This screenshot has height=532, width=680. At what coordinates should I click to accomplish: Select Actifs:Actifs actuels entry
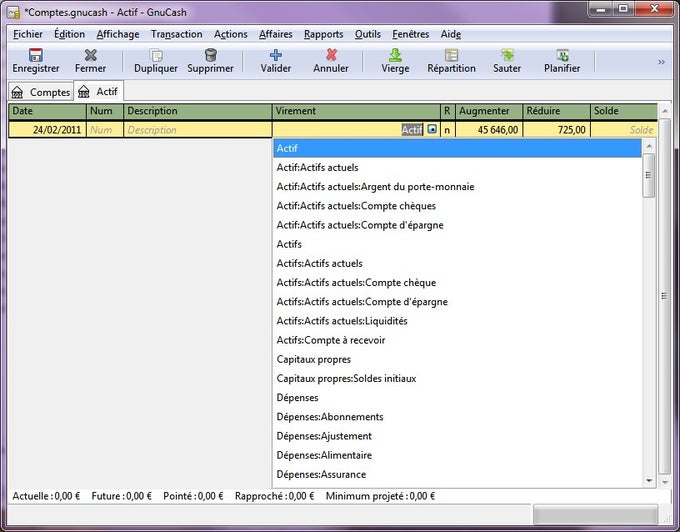[x=458, y=263]
